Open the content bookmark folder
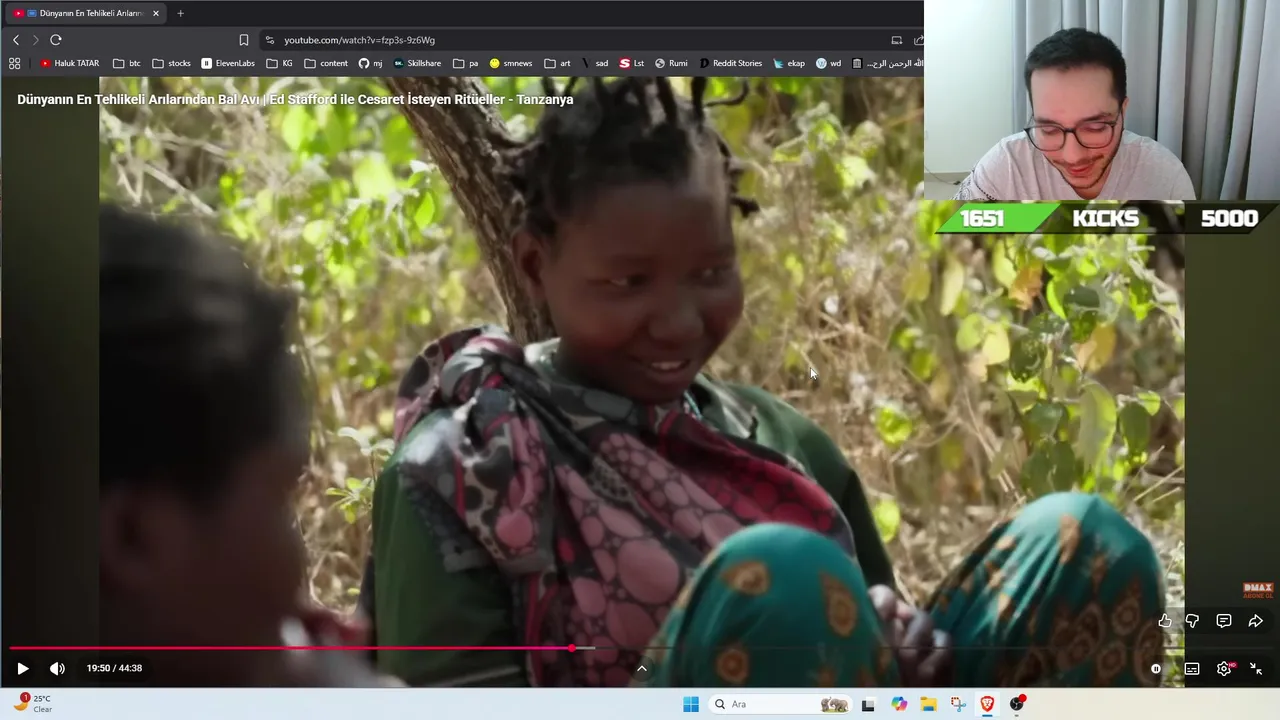Screen dimensions: 1280x720 (326, 63)
